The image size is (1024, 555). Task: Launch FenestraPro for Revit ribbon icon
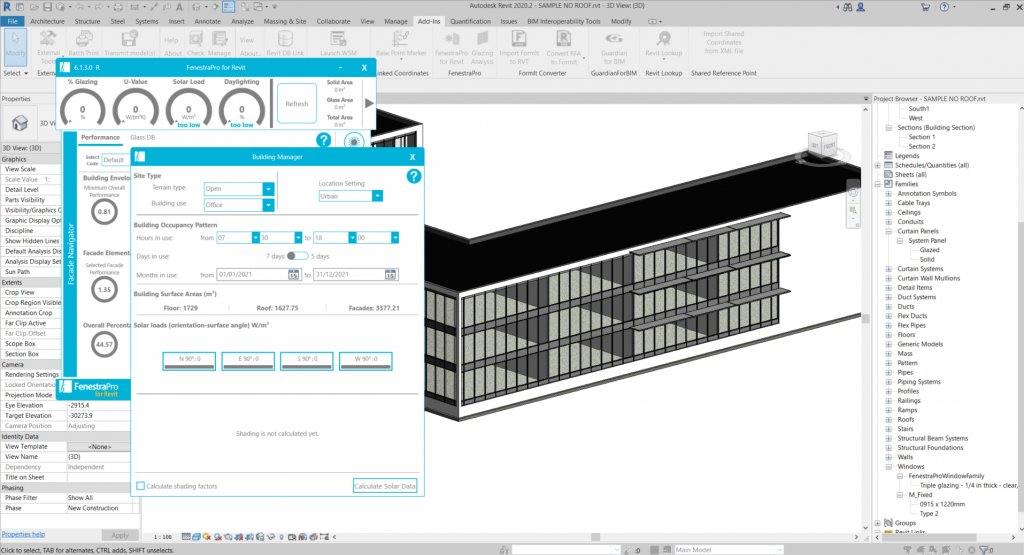coord(451,47)
